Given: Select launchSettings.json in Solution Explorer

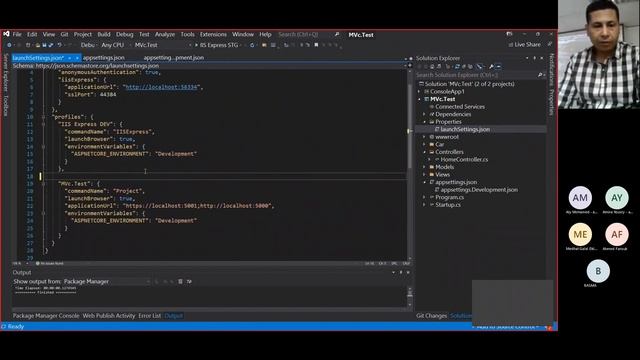Looking at the screenshot, I should (465, 129).
